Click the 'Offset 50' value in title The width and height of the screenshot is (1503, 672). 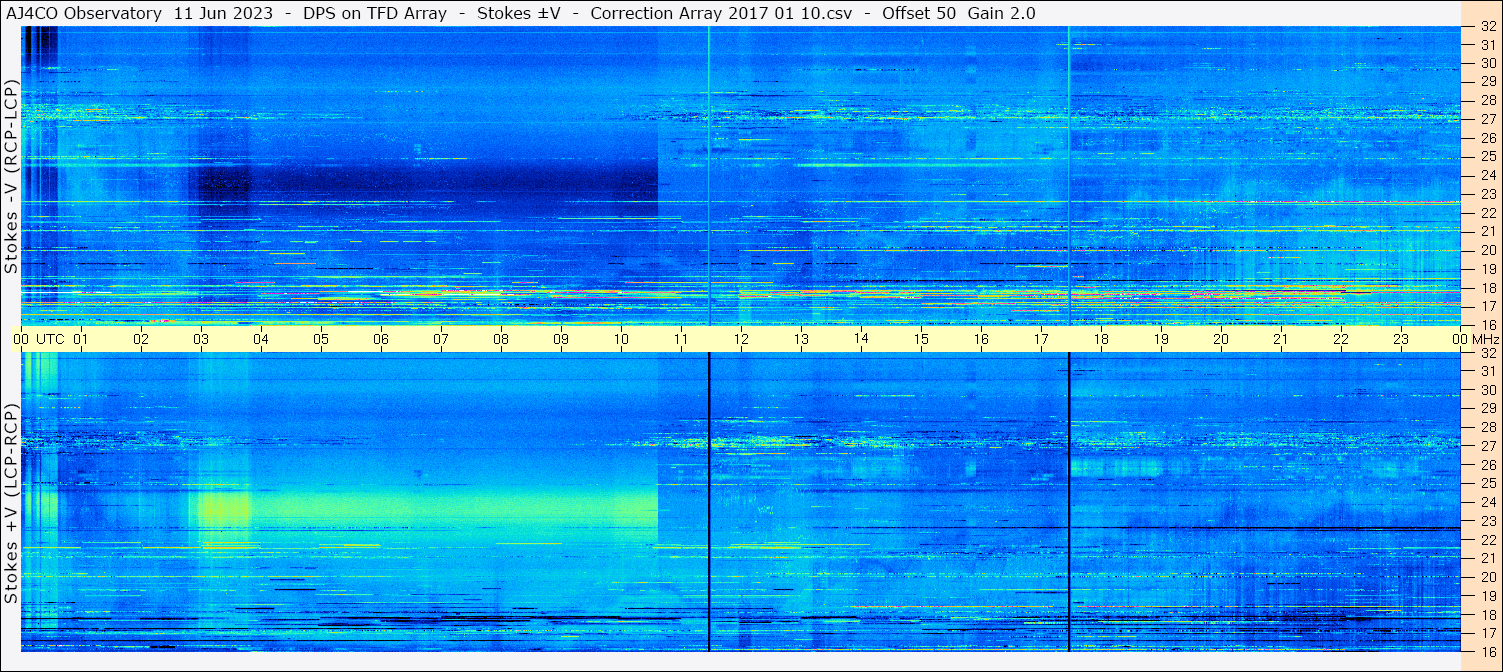point(919,13)
